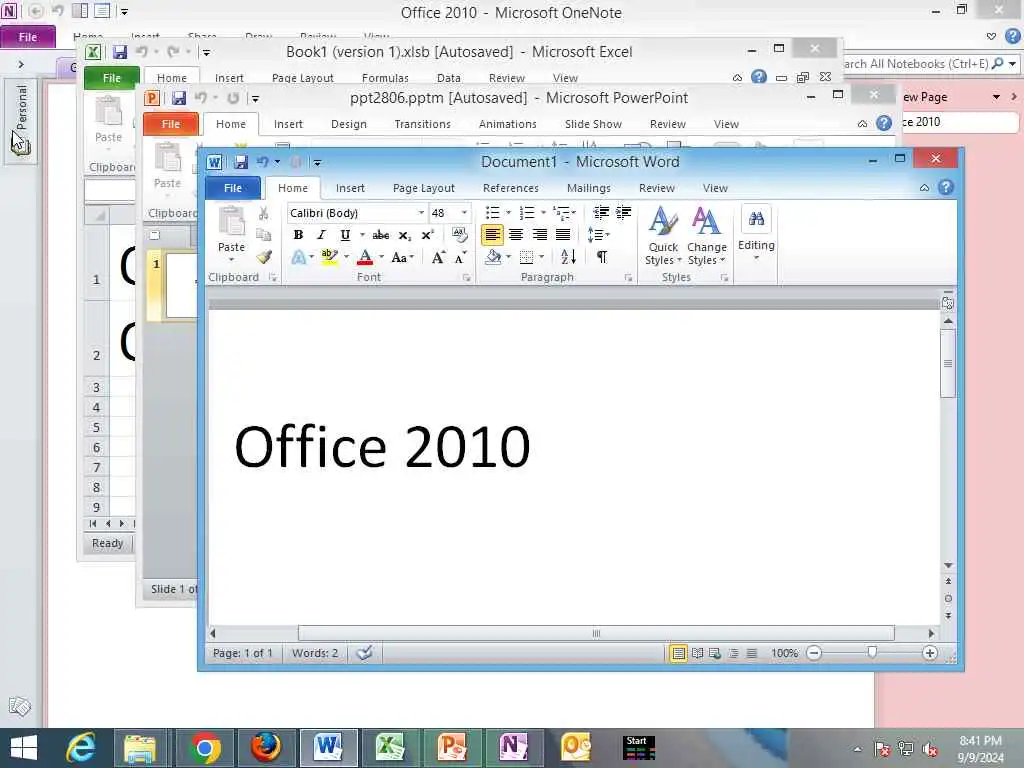1024x768 pixels.
Task: Click the PowerPoint File button
Action: click(x=171, y=124)
